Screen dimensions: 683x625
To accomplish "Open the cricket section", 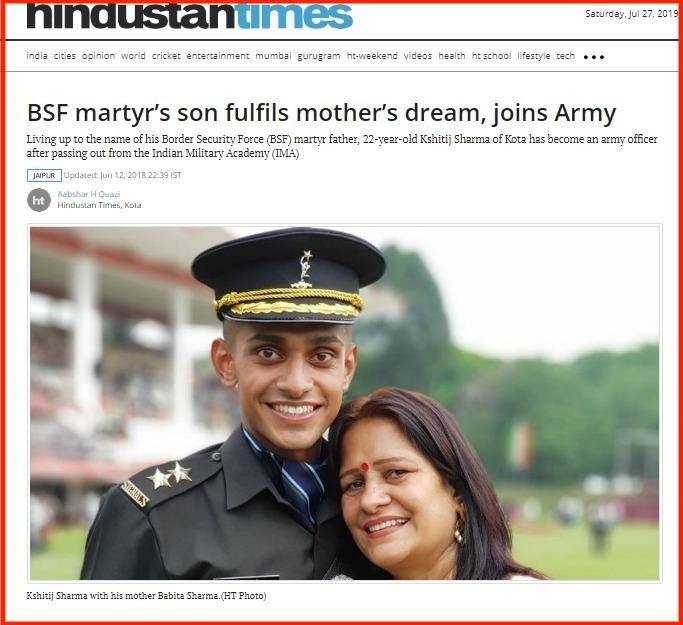I will click(x=166, y=56).
